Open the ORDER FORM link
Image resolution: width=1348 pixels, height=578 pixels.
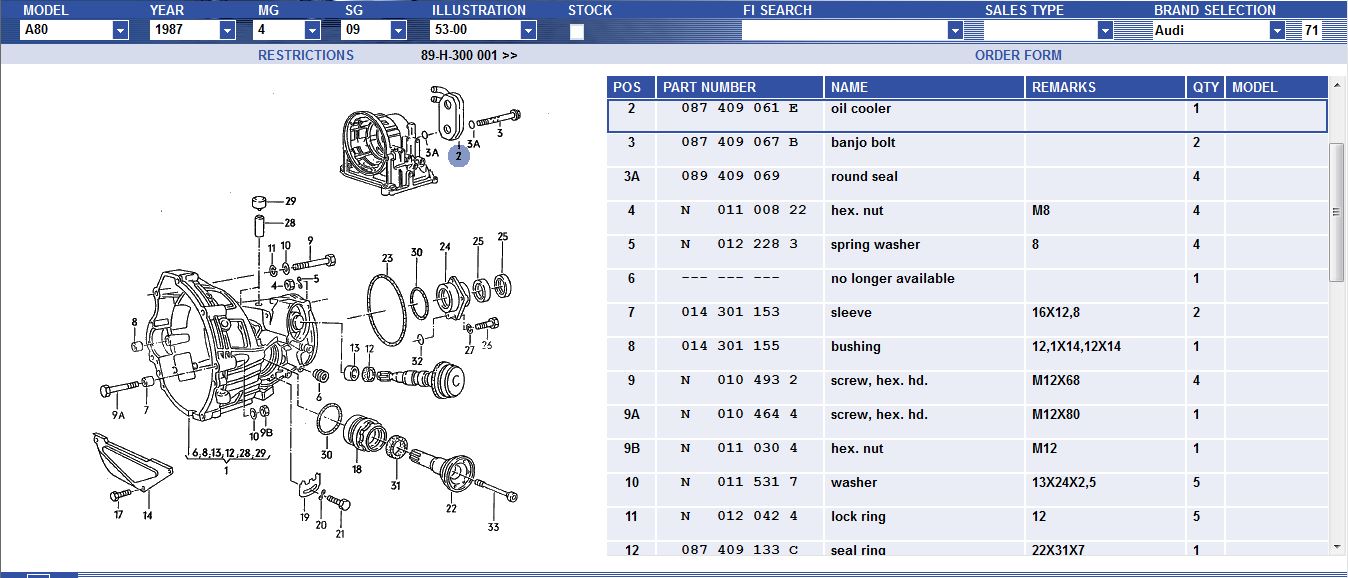[x=1018, y=55]
